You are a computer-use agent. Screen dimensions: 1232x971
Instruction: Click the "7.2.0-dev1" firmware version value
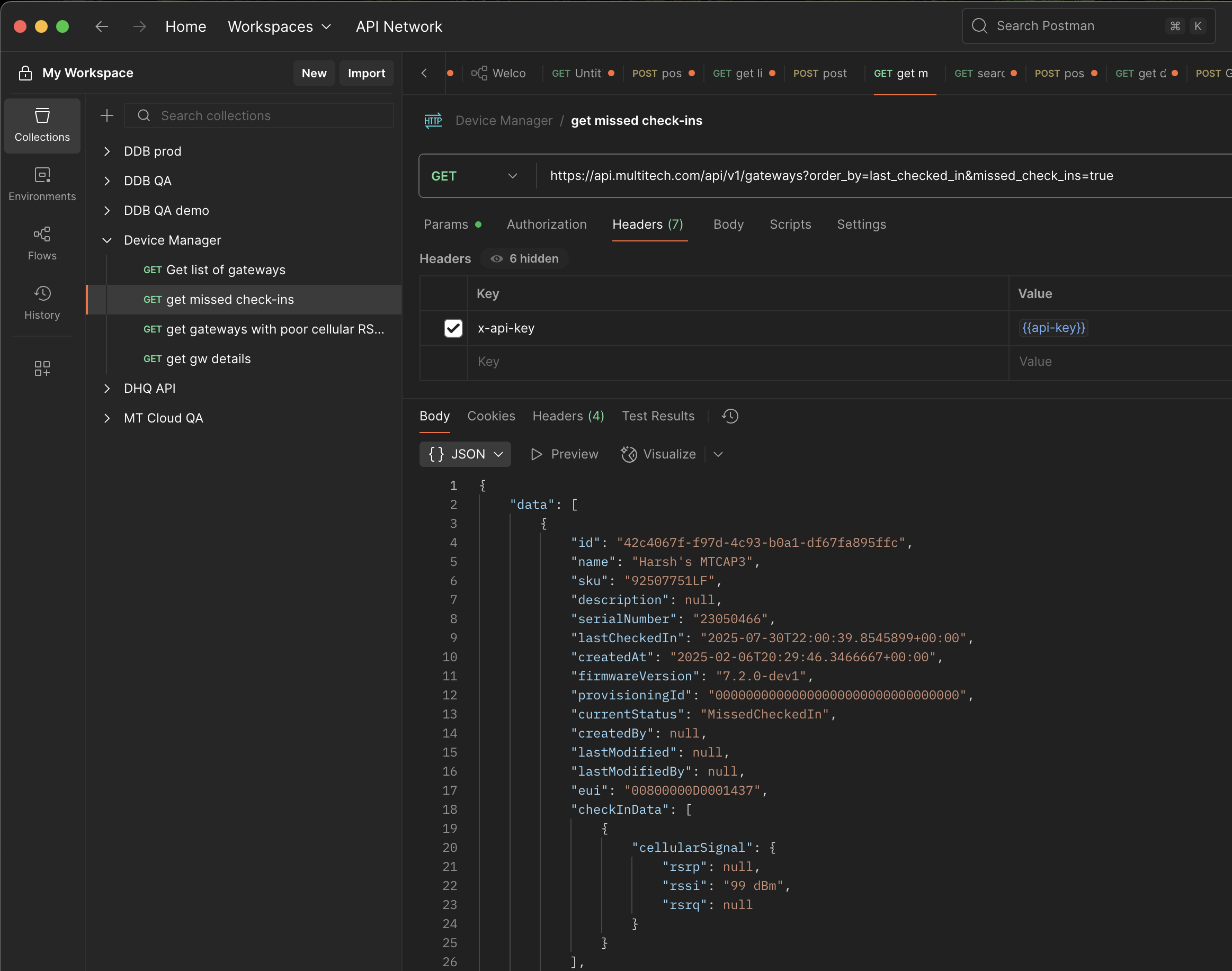pyautogui.click(x=761, y=676)
